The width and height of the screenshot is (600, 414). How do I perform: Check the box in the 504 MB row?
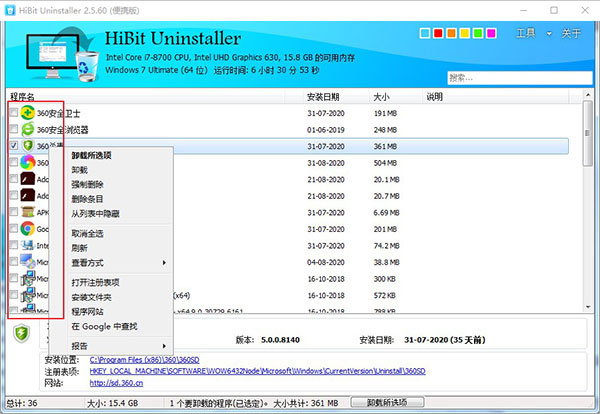[14, 162]
